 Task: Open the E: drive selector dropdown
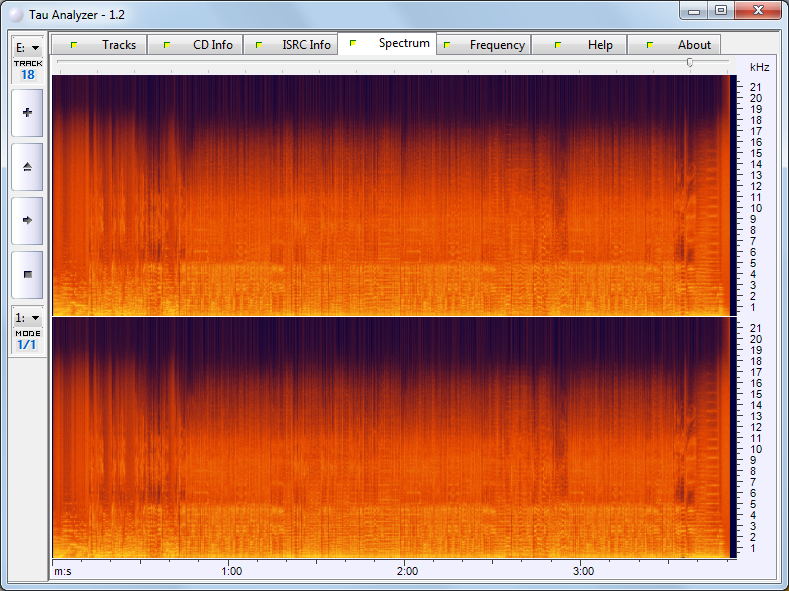(x=27, y=47)
